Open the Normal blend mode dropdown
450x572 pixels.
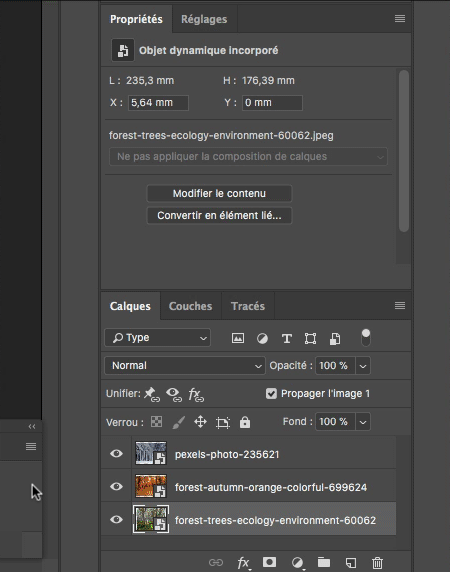(185, 366)
